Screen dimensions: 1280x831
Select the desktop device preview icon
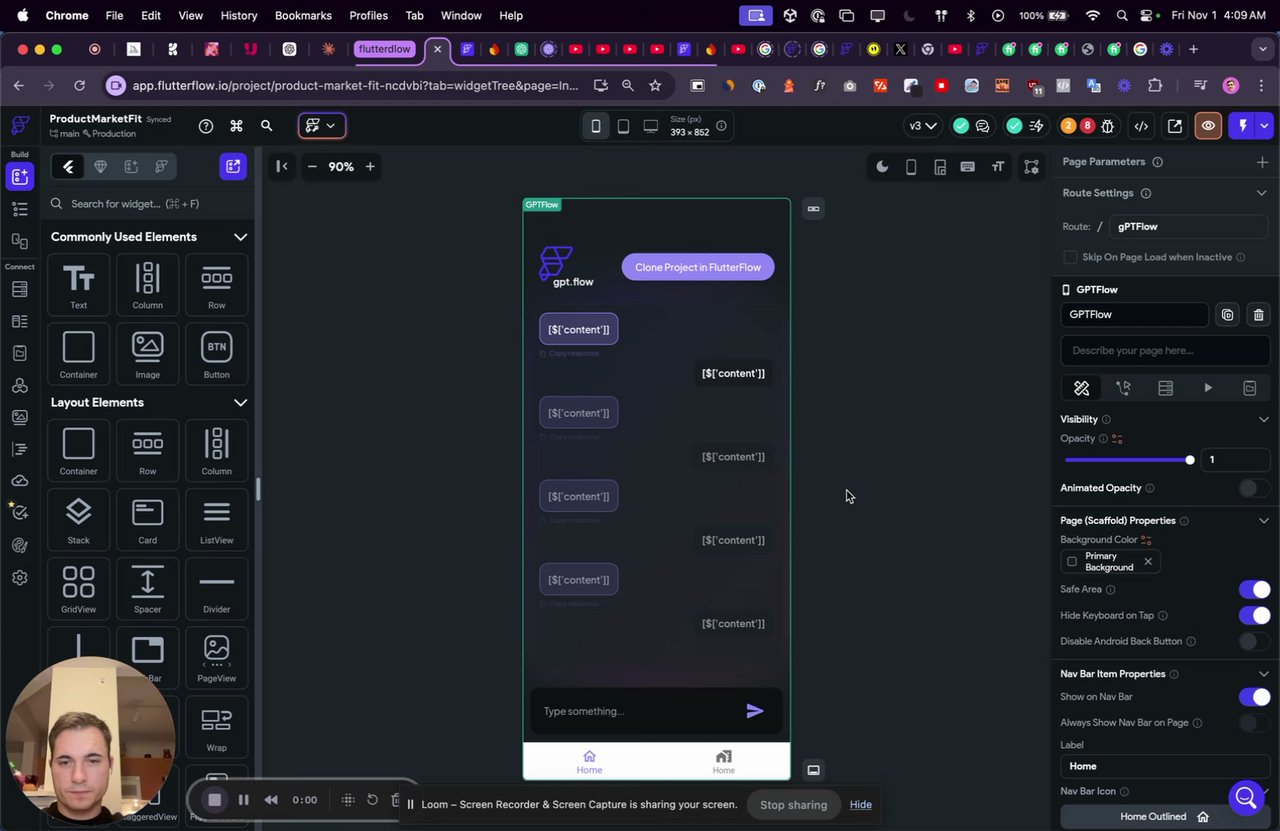(651, 126)
